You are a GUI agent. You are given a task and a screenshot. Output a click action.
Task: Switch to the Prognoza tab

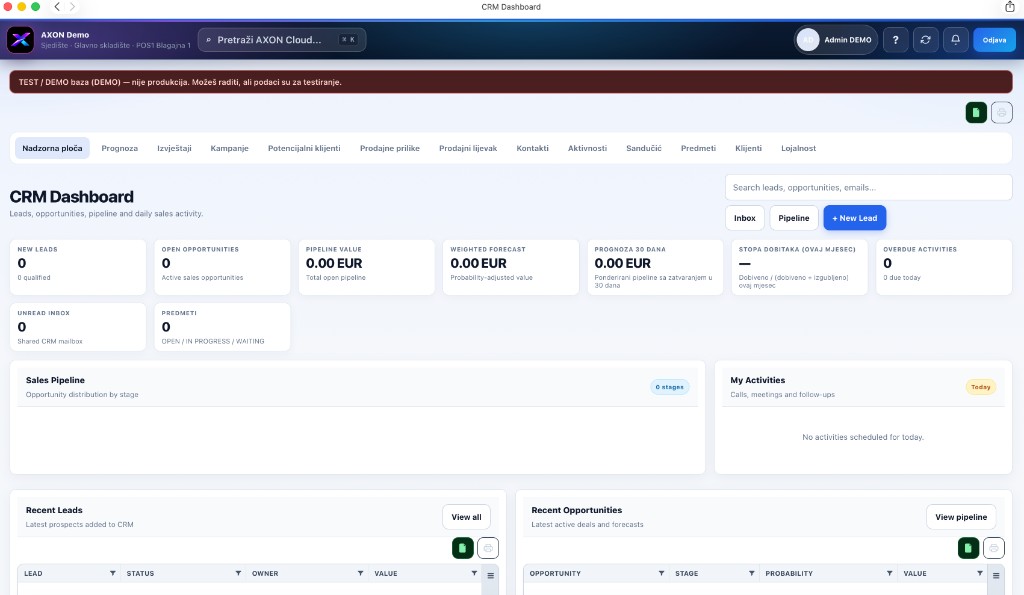(120, 148)
